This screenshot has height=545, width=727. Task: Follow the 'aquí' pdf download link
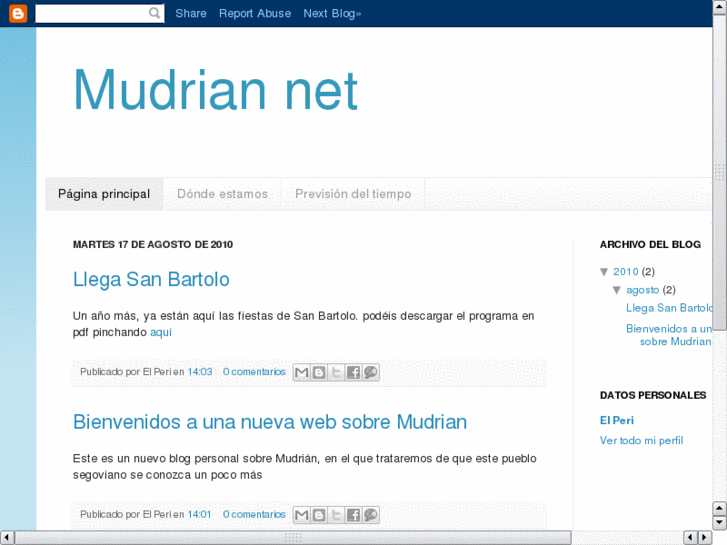tap(161, 333)
